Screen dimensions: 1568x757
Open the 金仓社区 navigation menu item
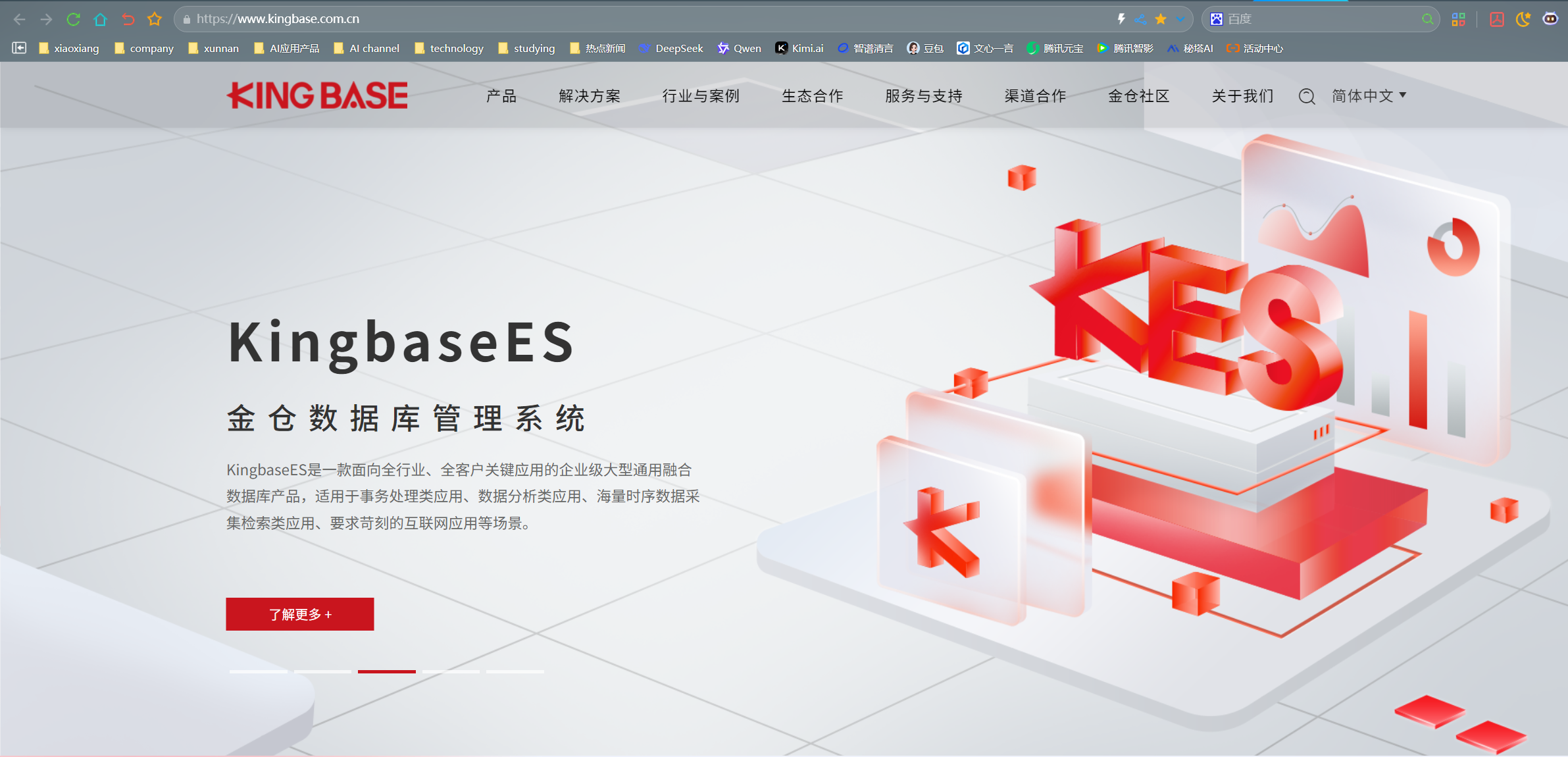(x=1138, y=96)
